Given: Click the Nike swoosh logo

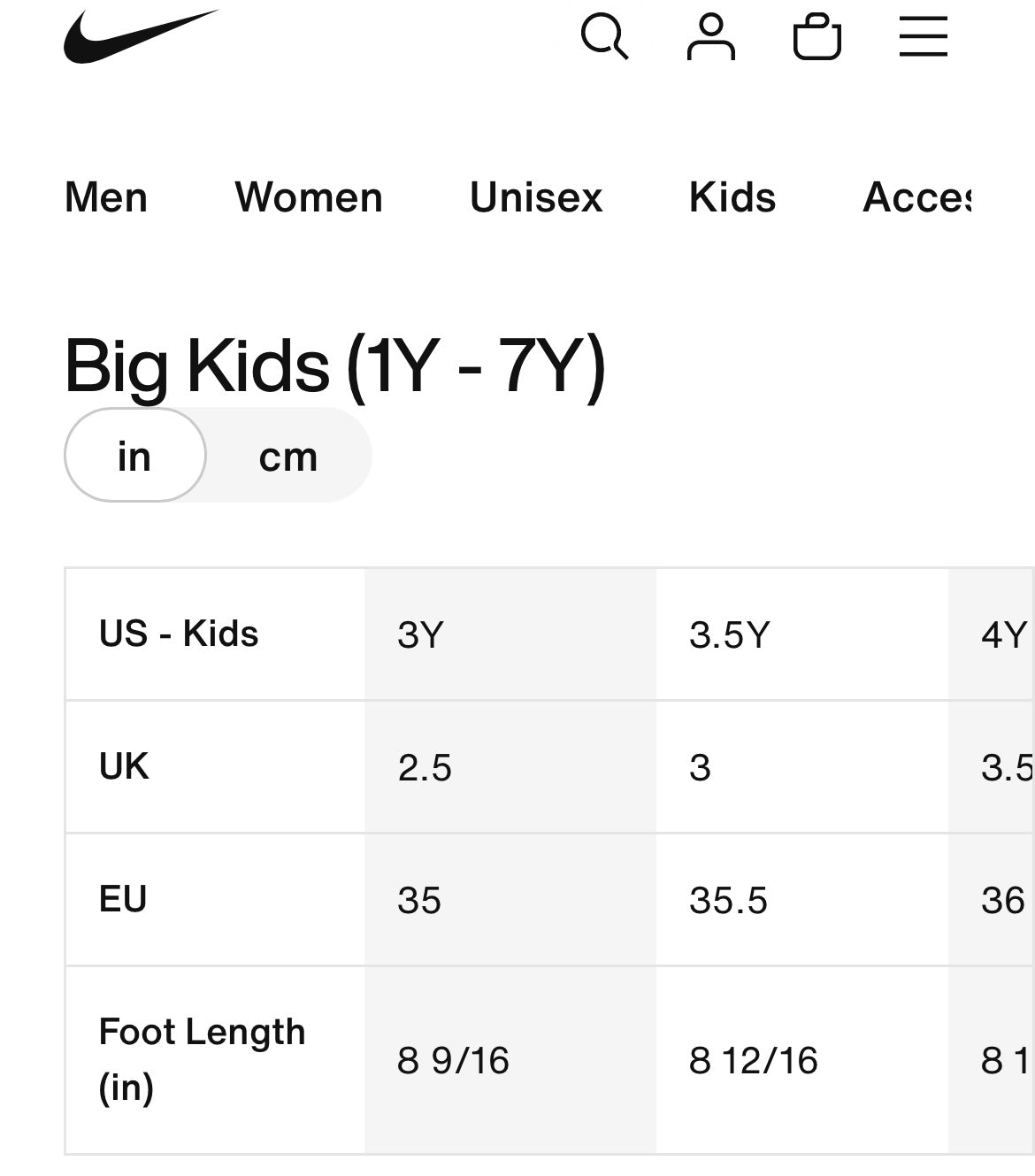Looking at the screenshot, I should [x=140, y=37].
